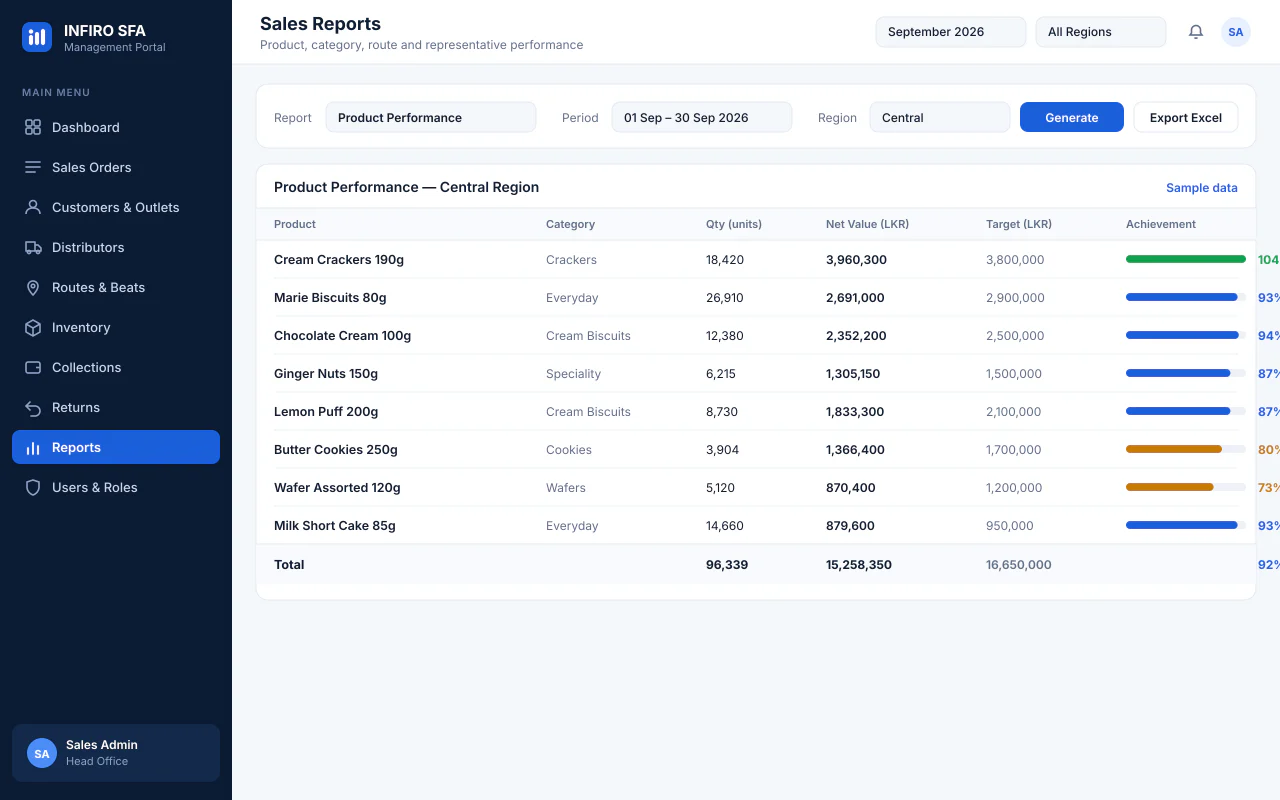Click Wafer Assorted achievement bar
This screenshot has height=800, width=1280.
tap(1186, 487)
